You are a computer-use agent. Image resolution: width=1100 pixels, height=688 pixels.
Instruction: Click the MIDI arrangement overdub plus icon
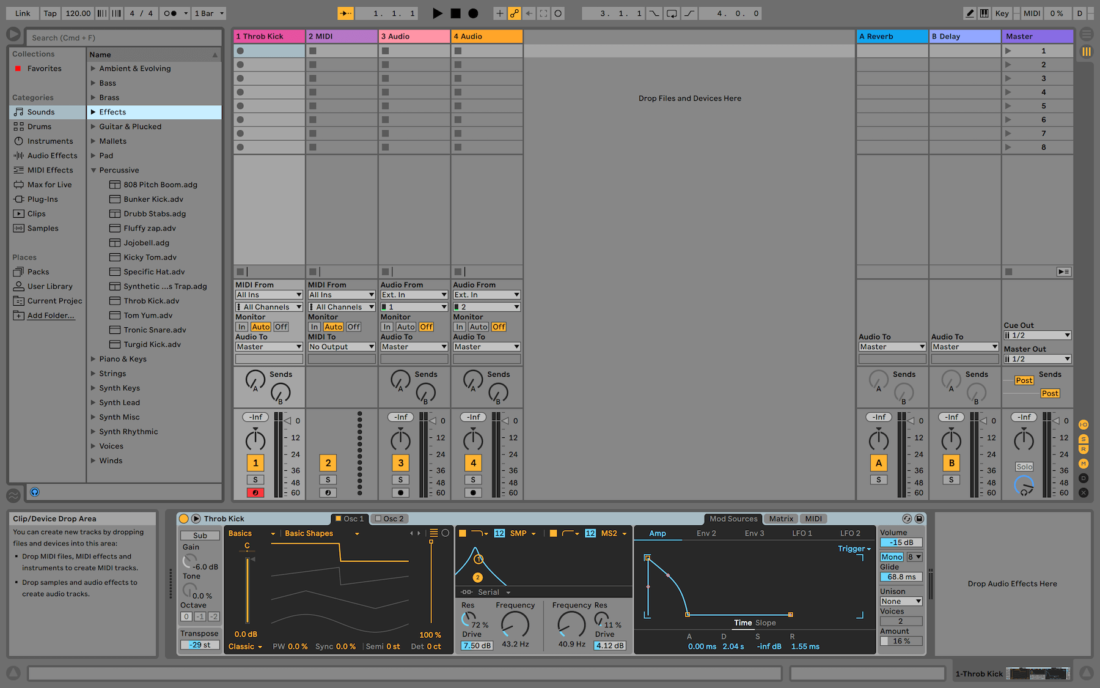pyautogui.click(x=499, y=13)
